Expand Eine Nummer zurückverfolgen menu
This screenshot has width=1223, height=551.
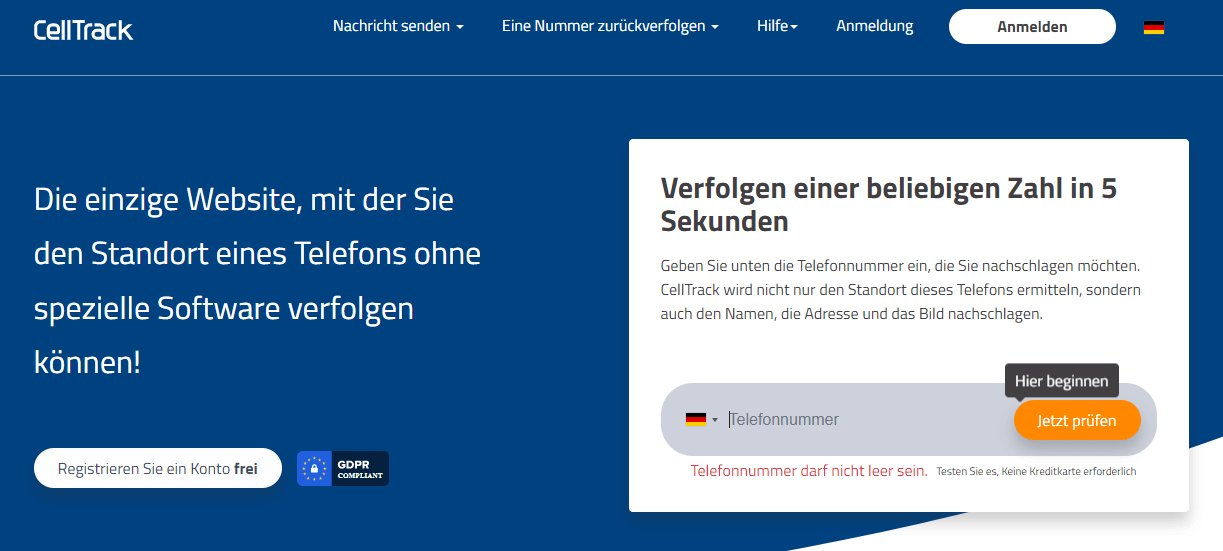pos(610,27)
